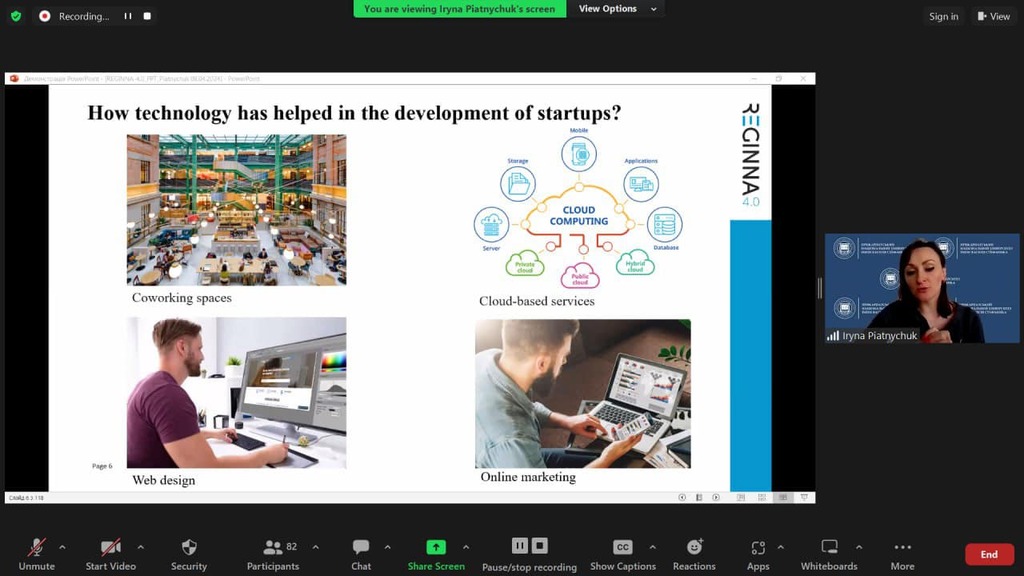The image size is (1024, 576).
Task: Expand video options arrow beside Start Video
Action: point(140,547)
